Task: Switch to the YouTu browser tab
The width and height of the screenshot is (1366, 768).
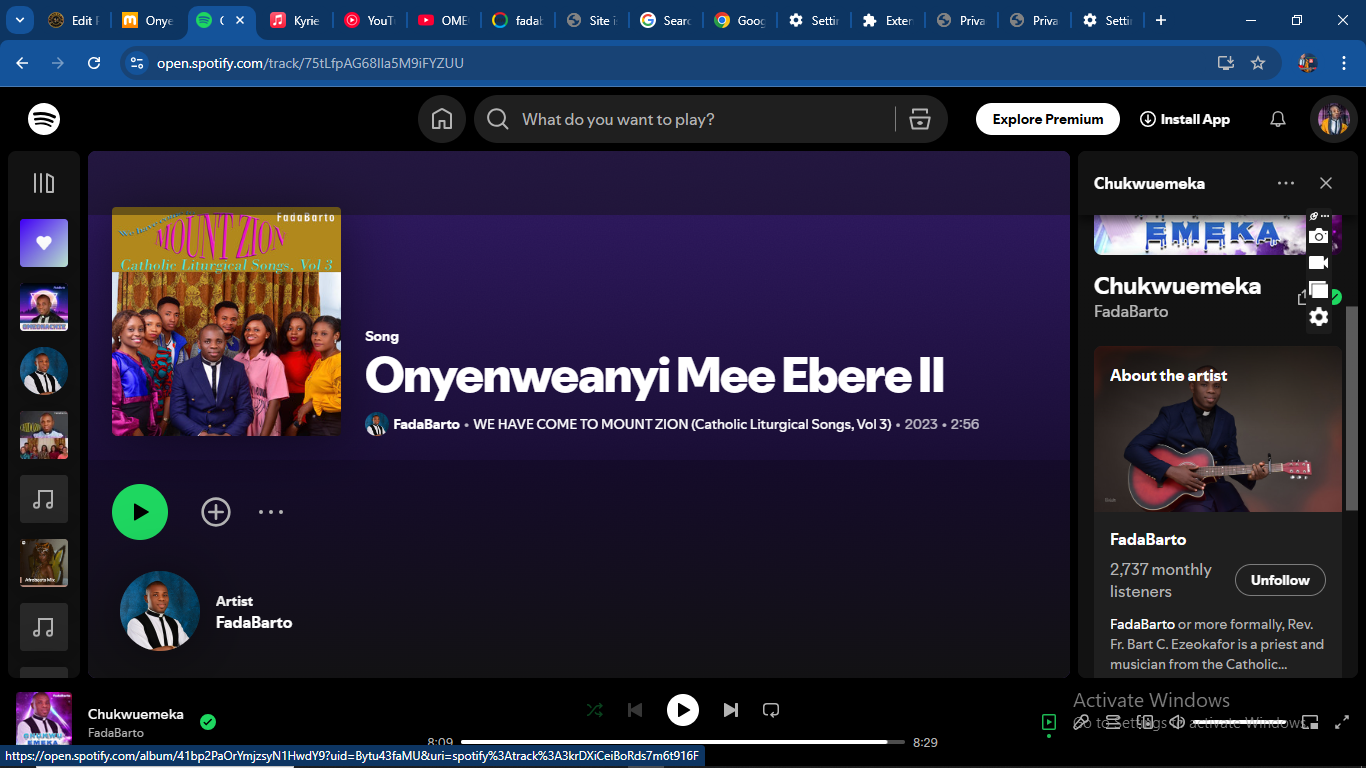Action: pos(370,20)
